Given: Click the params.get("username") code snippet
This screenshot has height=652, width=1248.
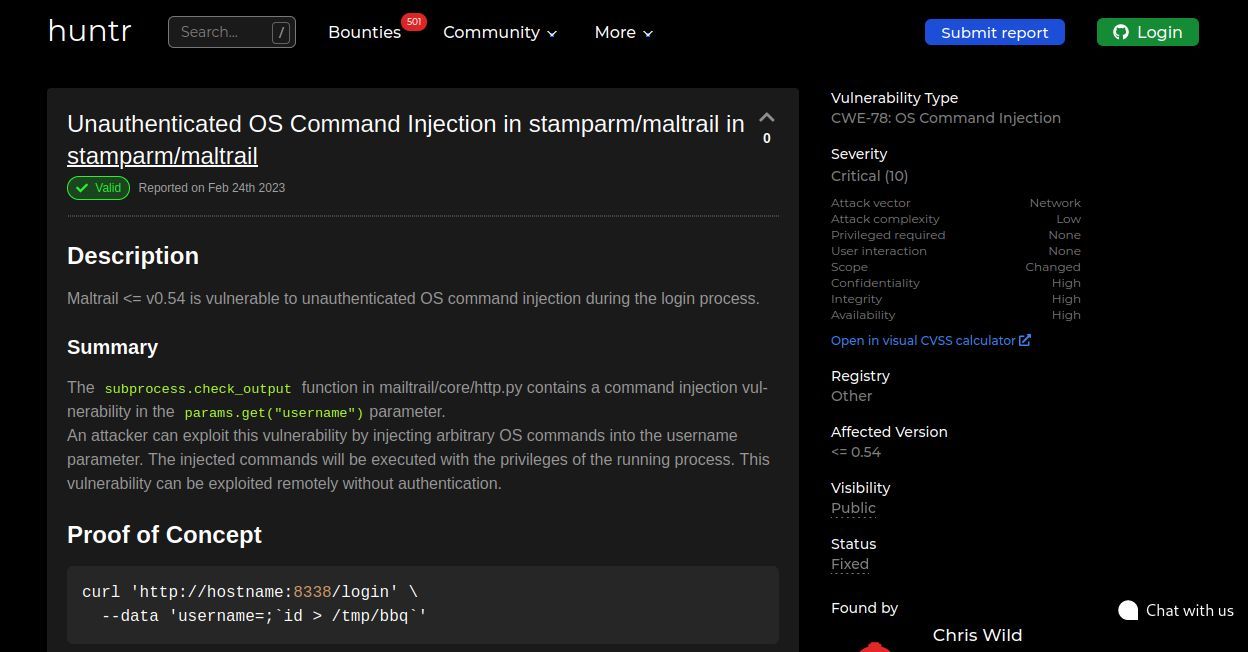Looking at the screenshot, I should (x=274, y=413).
